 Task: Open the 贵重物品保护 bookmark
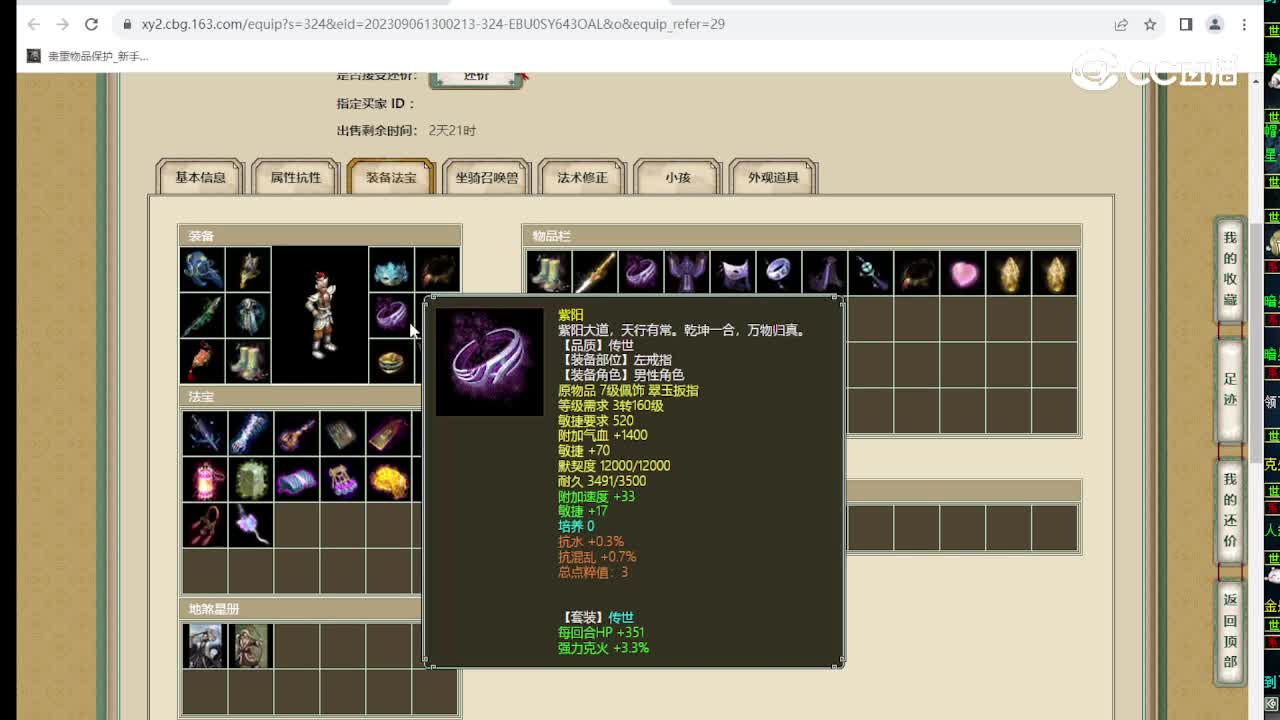pos(89,56)
